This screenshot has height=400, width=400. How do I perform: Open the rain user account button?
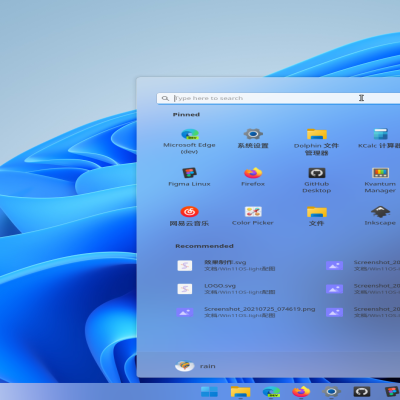[196, 366]
